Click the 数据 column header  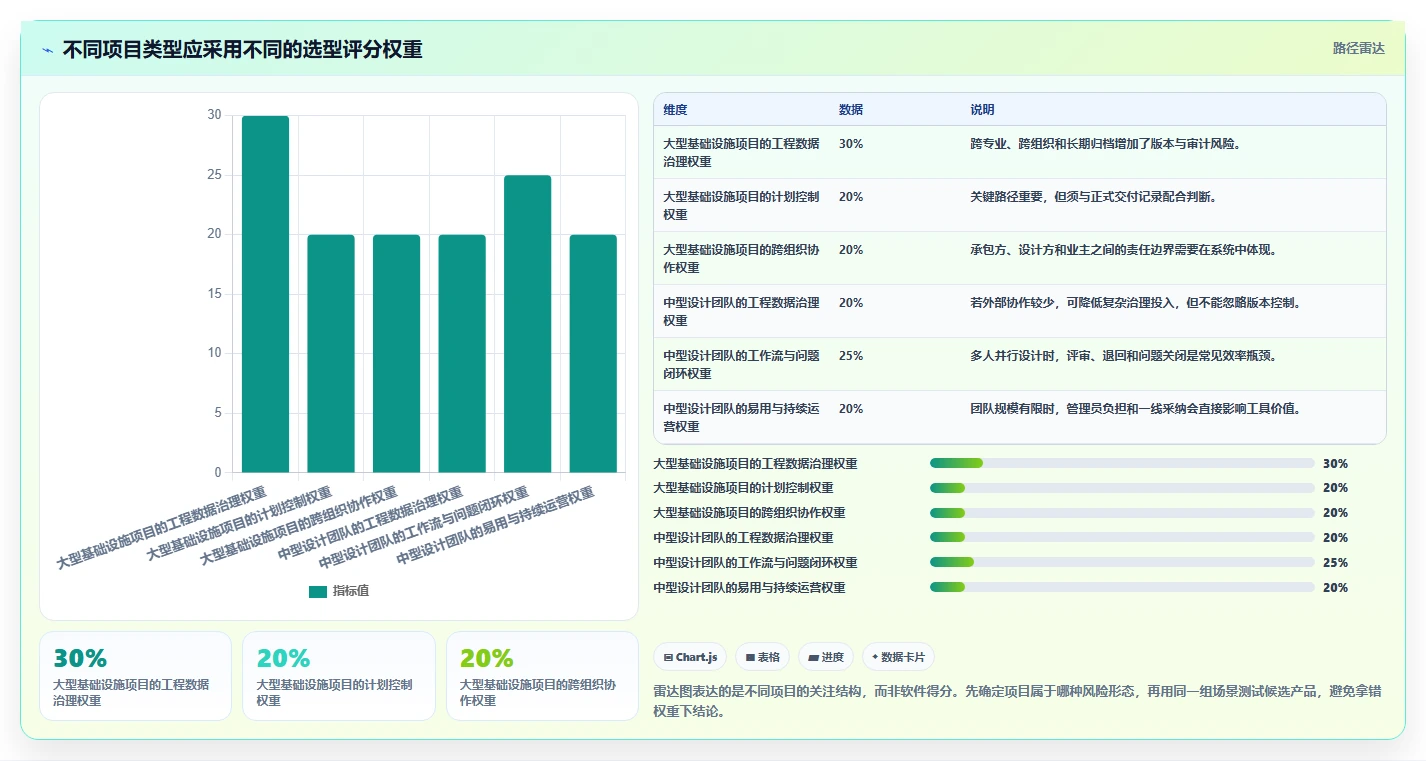tap(851, 110)
